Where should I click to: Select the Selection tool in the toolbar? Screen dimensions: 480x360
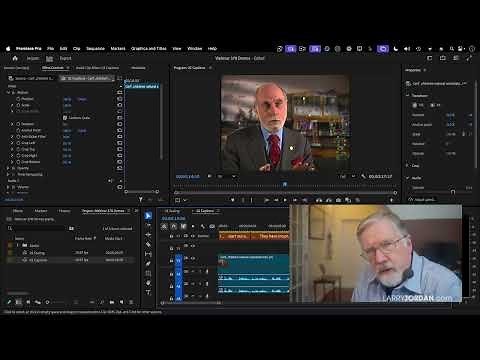pos(148,216)
